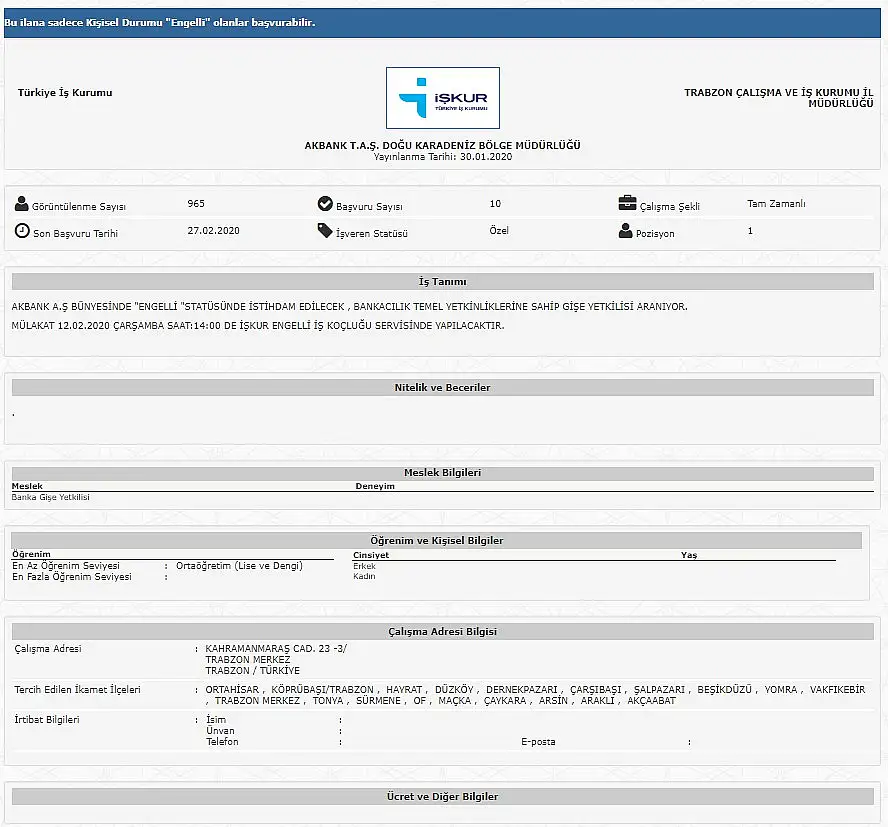The height and width of the screenshot is (827, 888).
Task: Select the blue banner about 'Engelli' applicants
Action: [442, 23]
